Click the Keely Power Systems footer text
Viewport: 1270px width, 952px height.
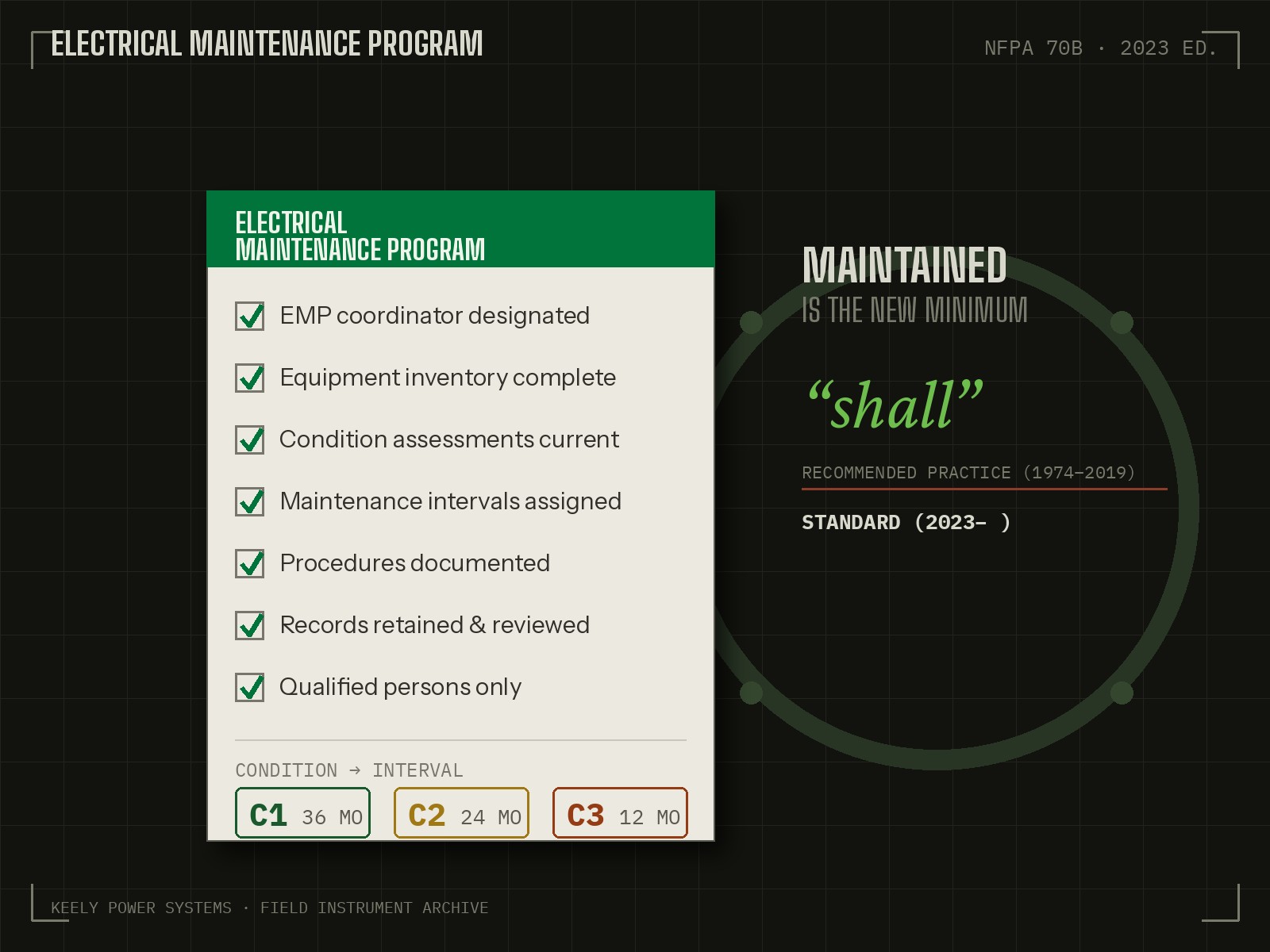(270, 908)
